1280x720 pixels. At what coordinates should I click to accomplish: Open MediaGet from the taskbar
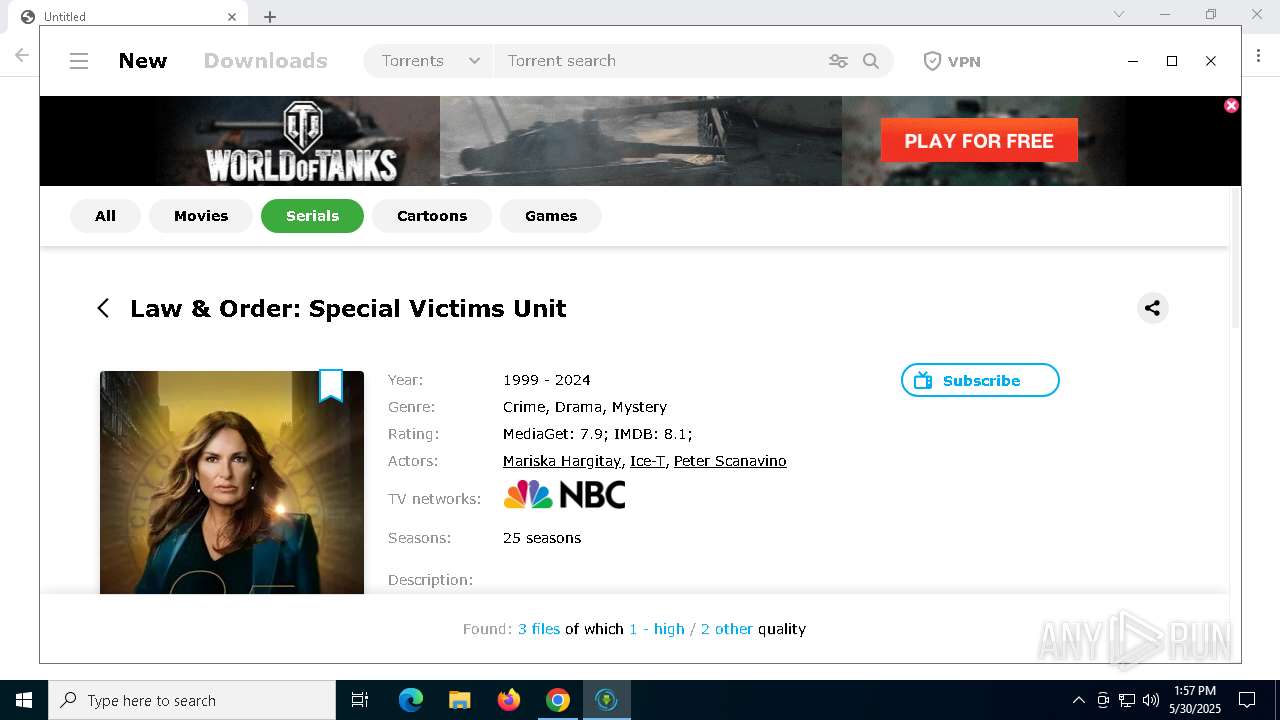coord(606,700)
